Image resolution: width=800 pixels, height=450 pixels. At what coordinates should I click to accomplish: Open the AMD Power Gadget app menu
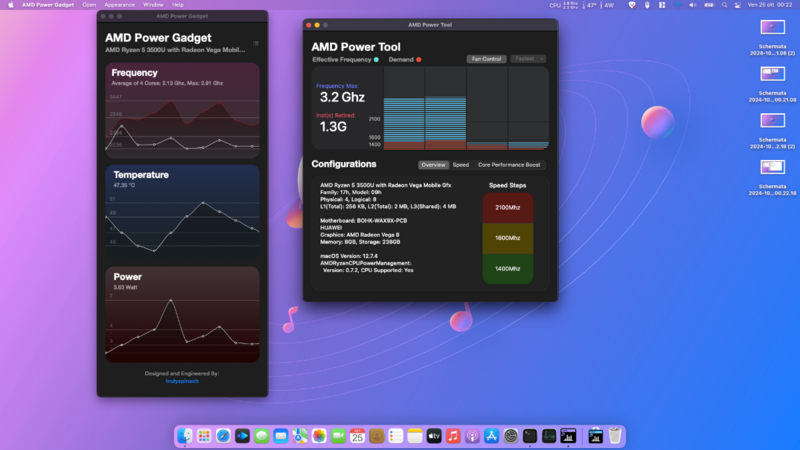point(48,5)
